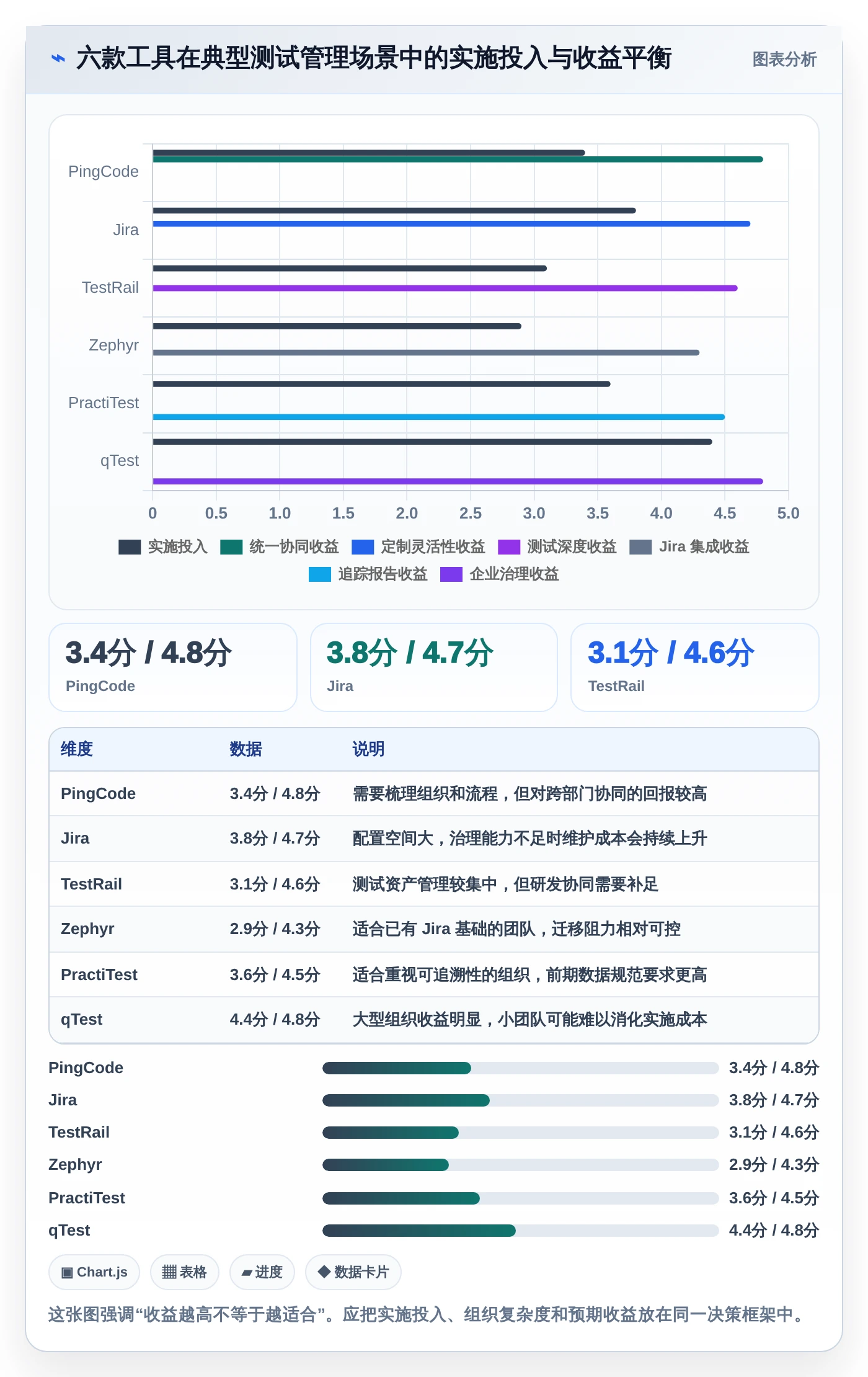Click the PractiTest row name in the table
The image size is (868, 1377).
point(99,975)
